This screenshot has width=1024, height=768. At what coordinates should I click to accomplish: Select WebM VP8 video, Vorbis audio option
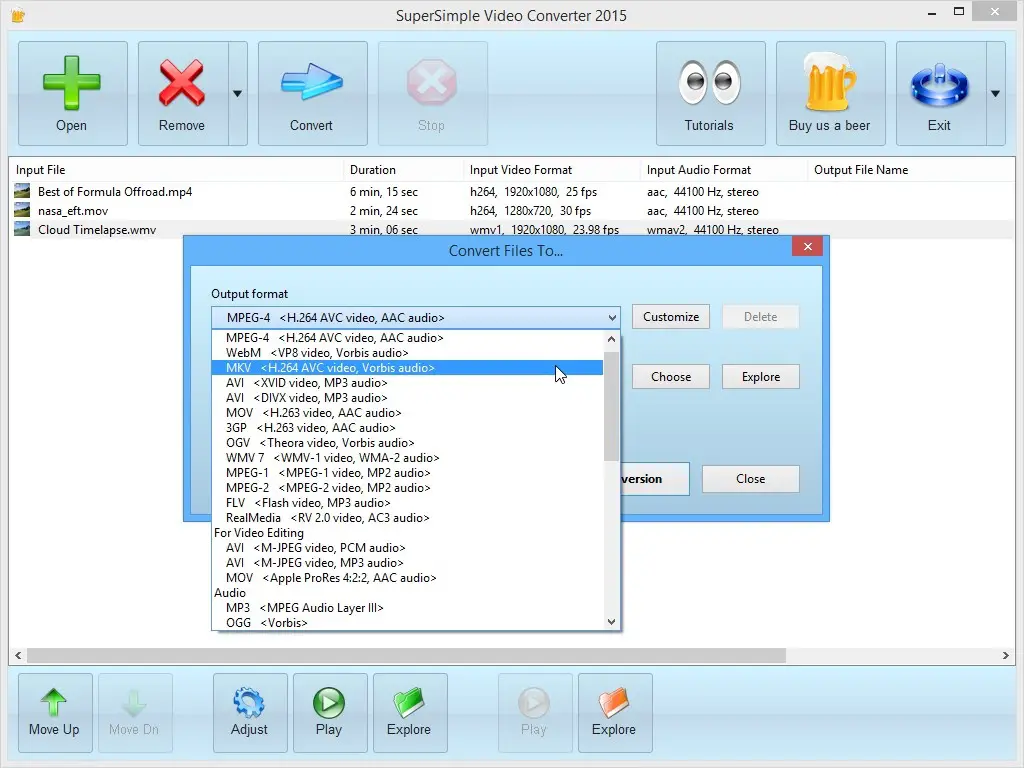tap(407, 353)
